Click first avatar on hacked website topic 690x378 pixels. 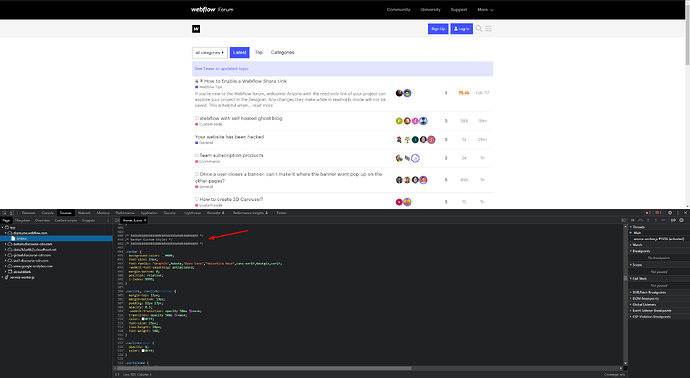click(399, 139)
